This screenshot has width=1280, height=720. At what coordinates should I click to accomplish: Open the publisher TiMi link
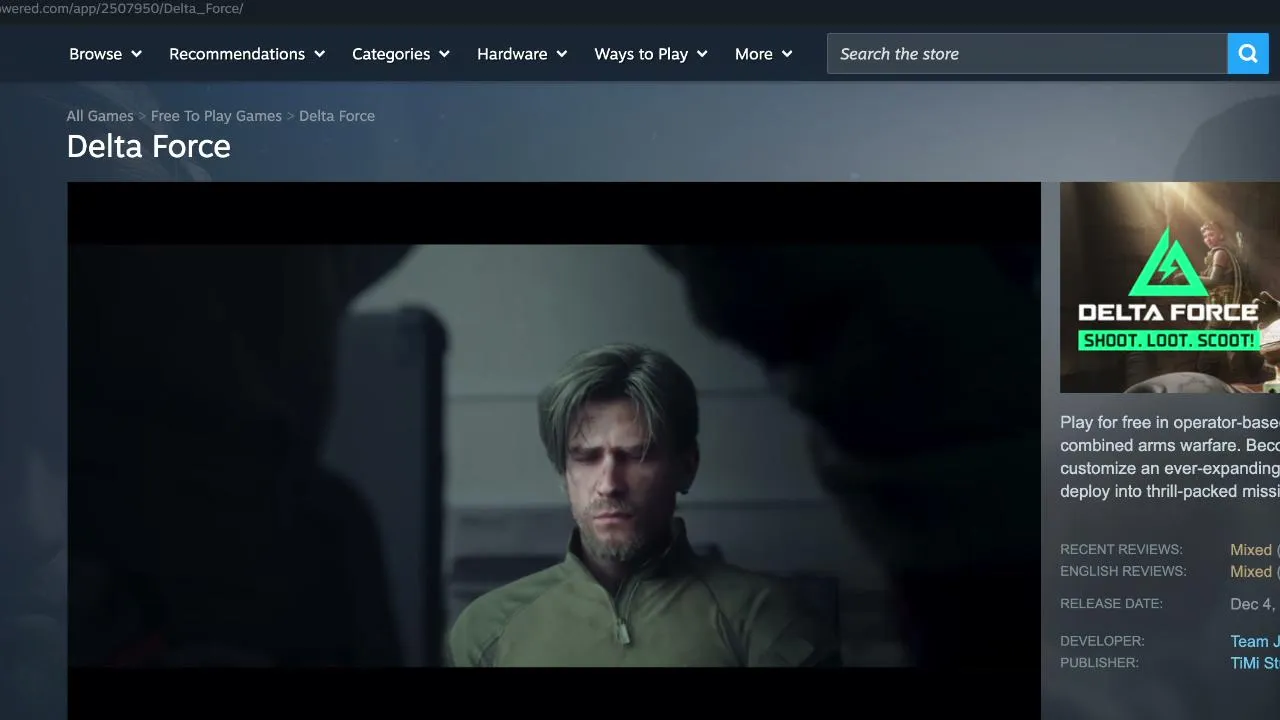(x=1254, y=663)
